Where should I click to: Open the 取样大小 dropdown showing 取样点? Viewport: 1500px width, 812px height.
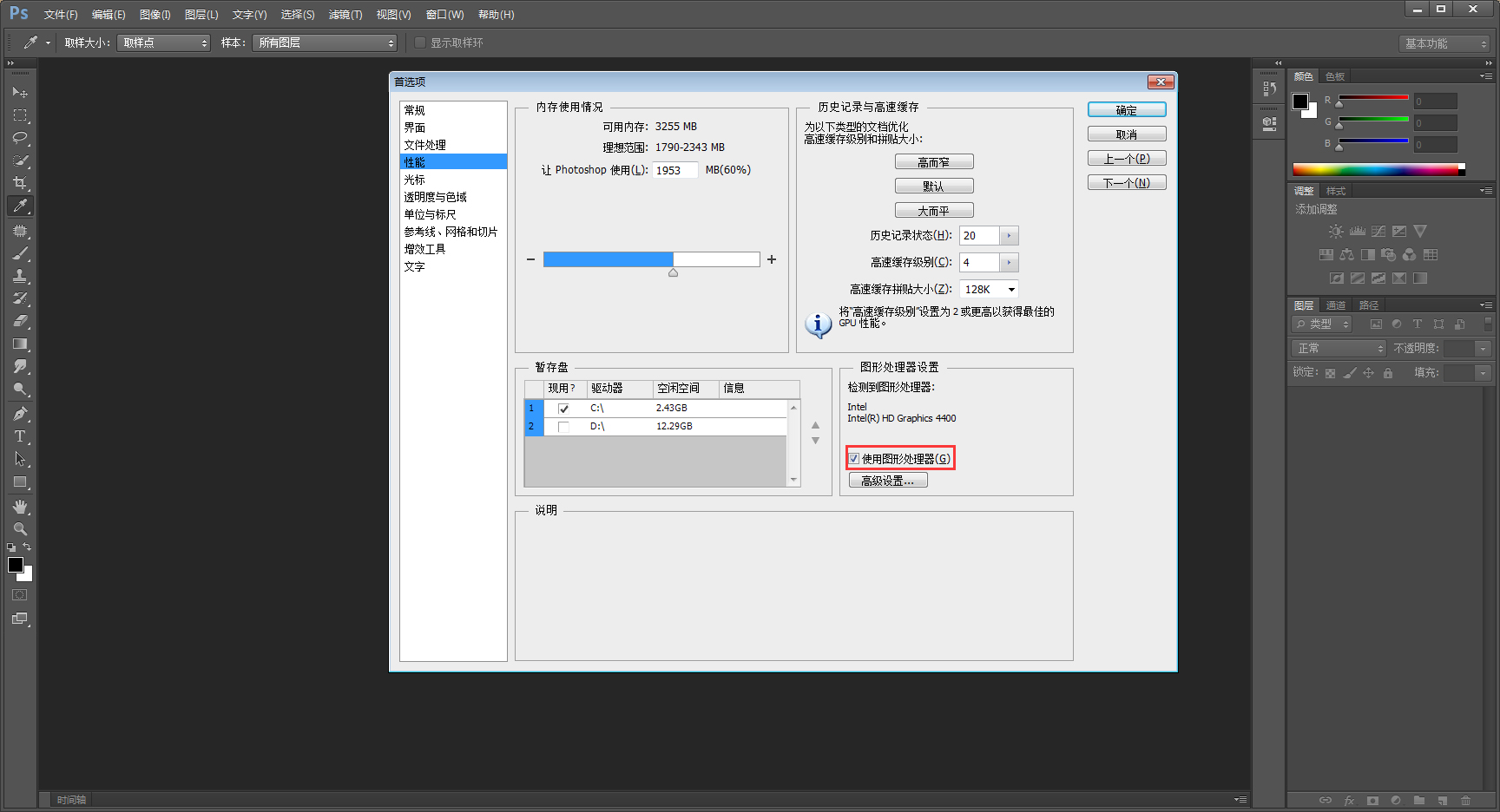(163, 42)
